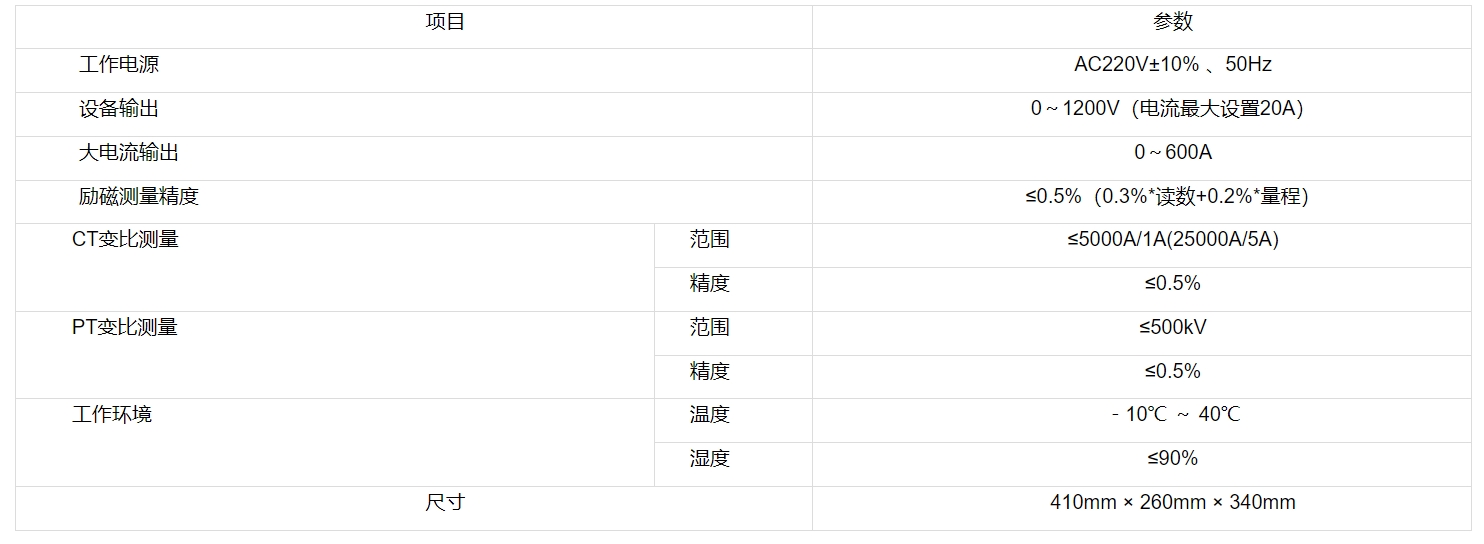Click the ≤500kV value cell
The width and height of the screenshot is (1484, 544).
tap(1172, 328)
